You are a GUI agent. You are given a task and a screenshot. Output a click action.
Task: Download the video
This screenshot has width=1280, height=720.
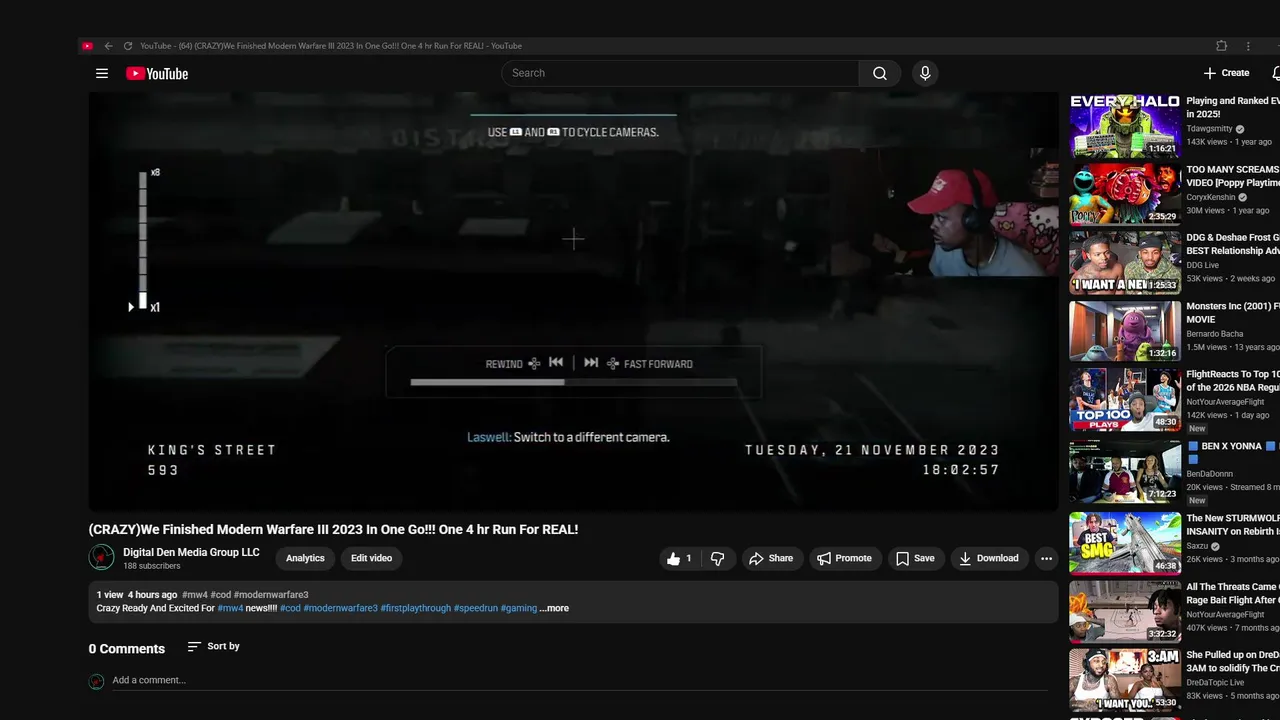pos(988,559)
